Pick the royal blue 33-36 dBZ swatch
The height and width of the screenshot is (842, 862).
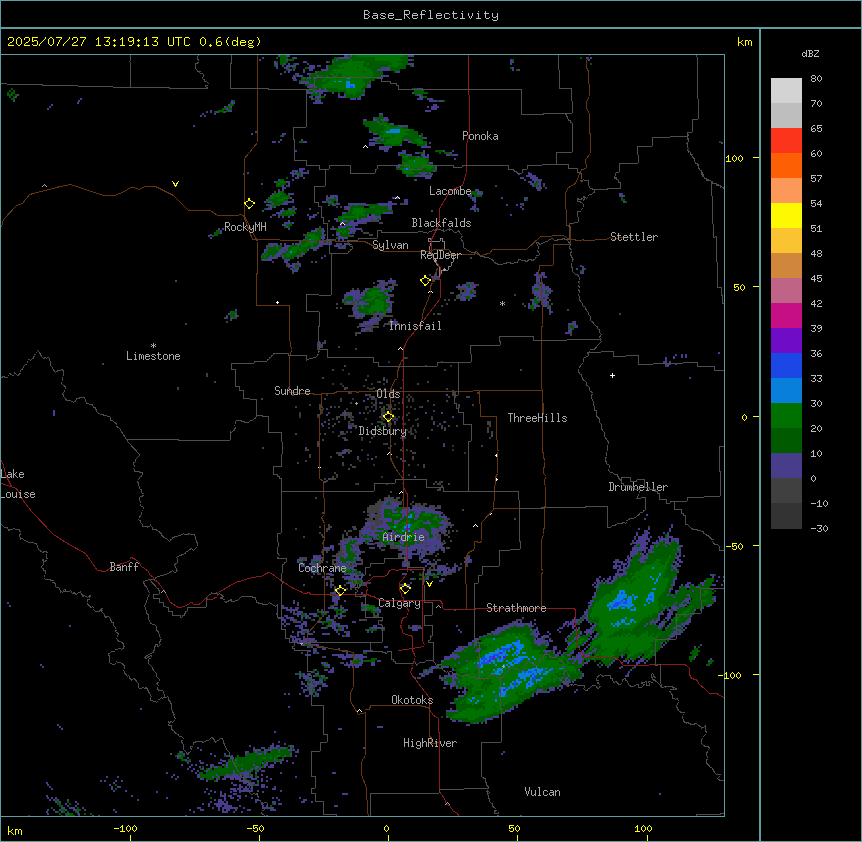(786, 365)
